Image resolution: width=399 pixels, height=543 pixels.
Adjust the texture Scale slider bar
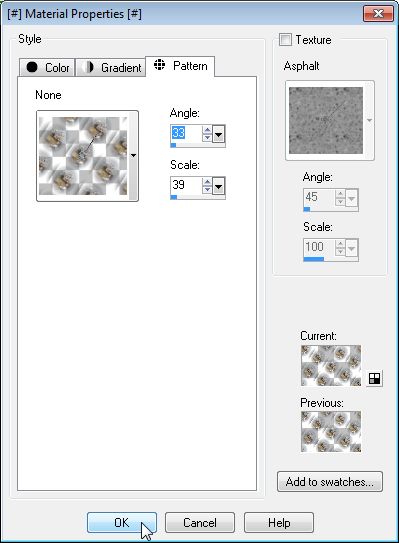(331, 259)
